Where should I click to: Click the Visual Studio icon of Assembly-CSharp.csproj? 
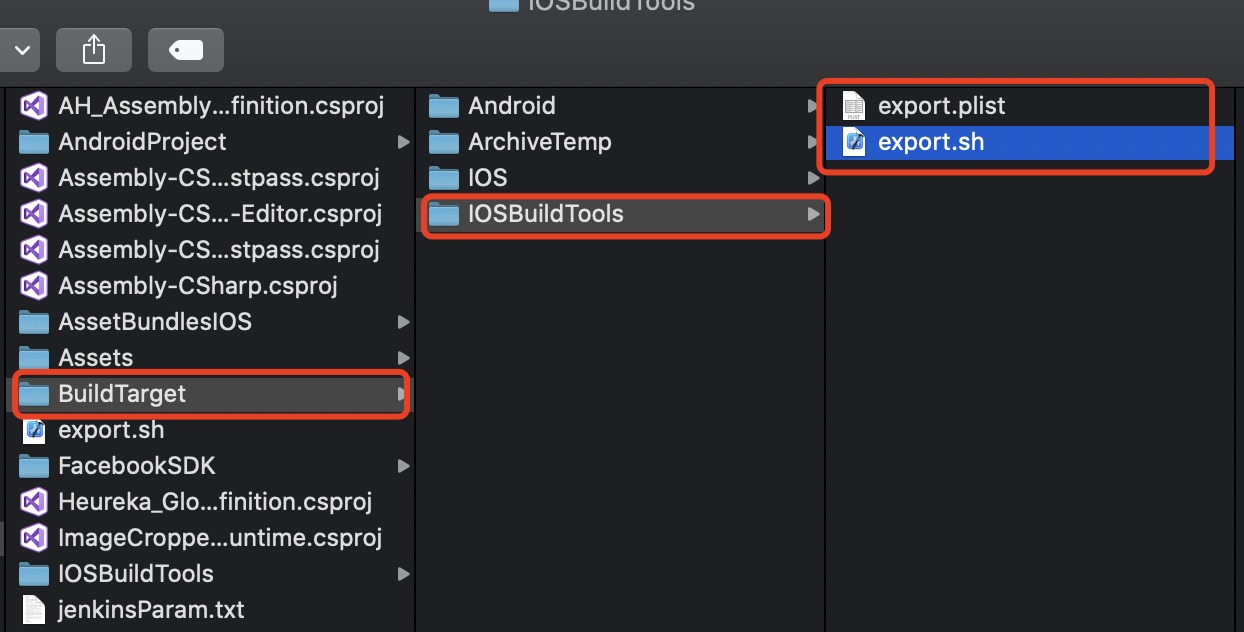tap(33, 285)
